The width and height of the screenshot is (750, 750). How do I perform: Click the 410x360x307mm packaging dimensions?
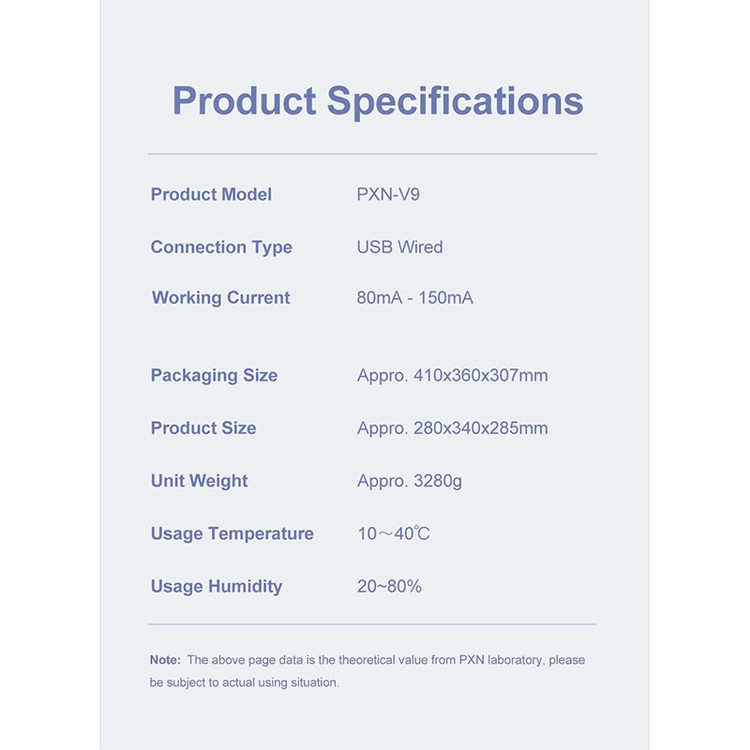(x=480, y=376)
